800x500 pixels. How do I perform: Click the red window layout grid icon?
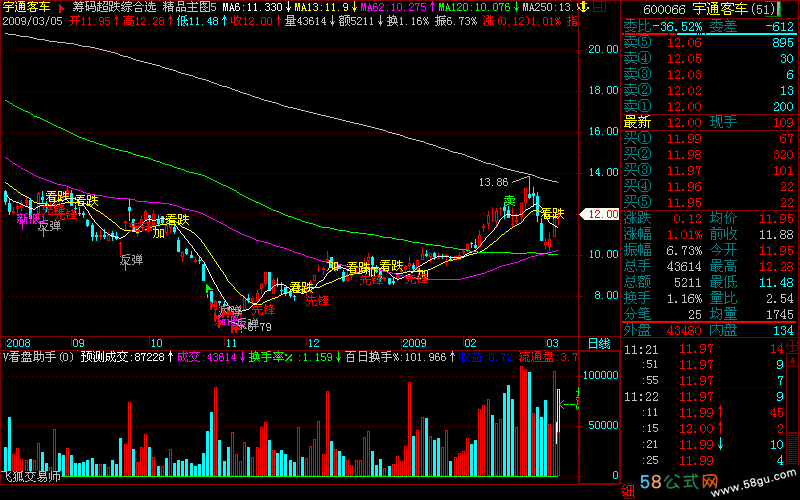pos(600,7)
